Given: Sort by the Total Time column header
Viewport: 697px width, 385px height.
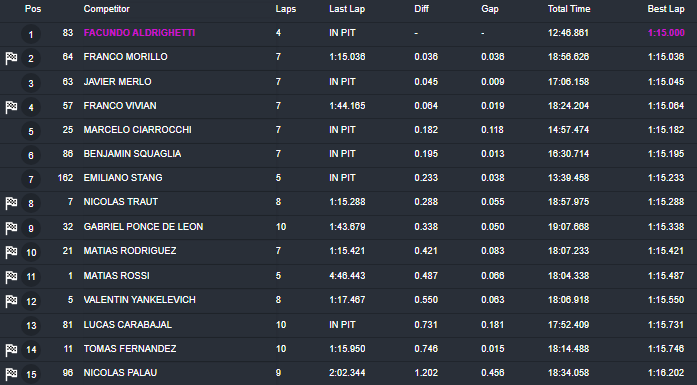Looking at the screenshot, I should [x=569, y=9].
